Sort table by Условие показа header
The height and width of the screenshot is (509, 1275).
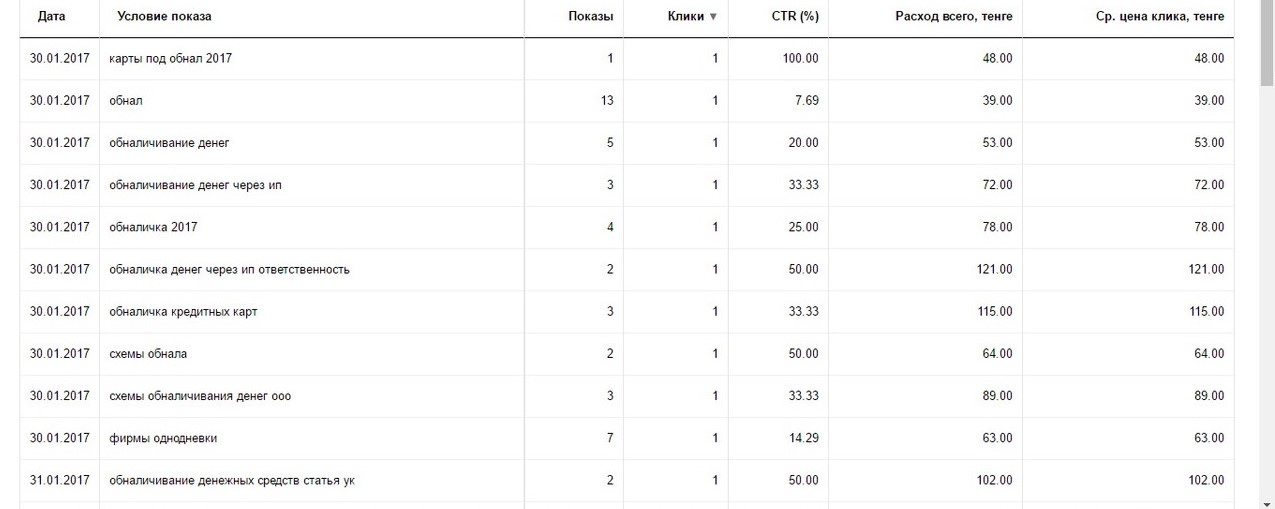pyautogui.click(x=164, y=17)
